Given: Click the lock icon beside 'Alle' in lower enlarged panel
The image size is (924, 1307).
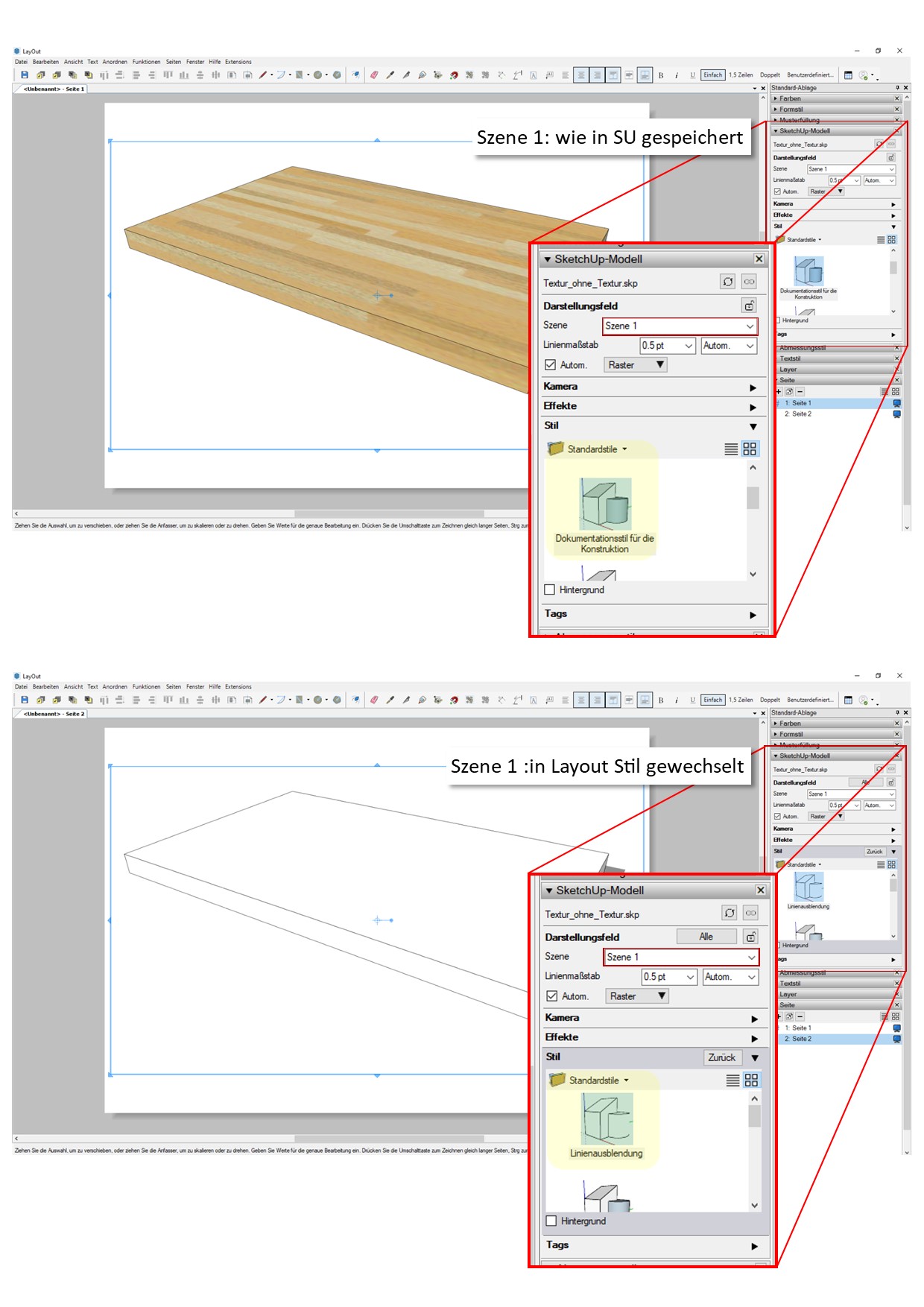Looking at the screenshot, I should point(751,937).
